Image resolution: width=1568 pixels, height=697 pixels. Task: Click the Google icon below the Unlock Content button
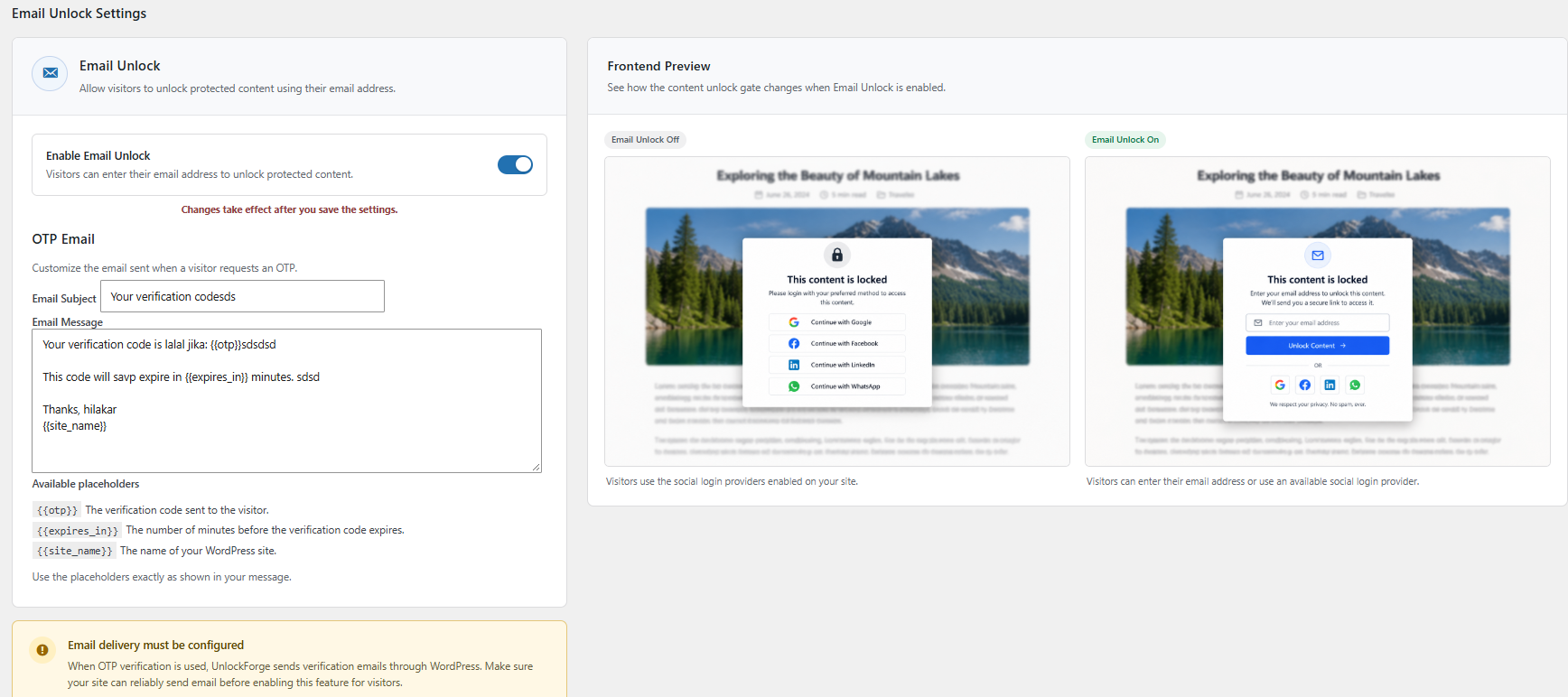click(1280, 385)
